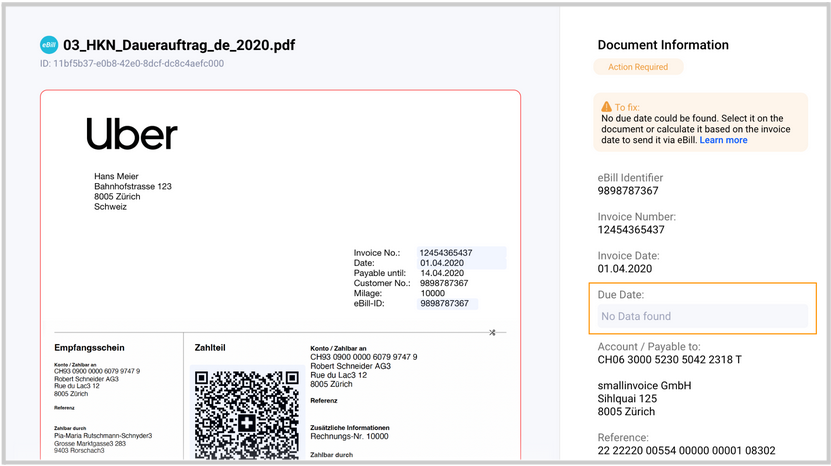Click the scissors icon on the cut line
This screenshot has height=466, width=831.
pyautogui.click(x=492, y=332)
